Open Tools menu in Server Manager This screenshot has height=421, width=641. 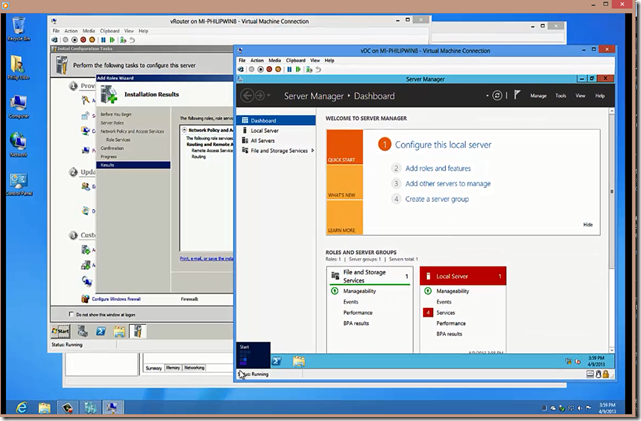560,96
